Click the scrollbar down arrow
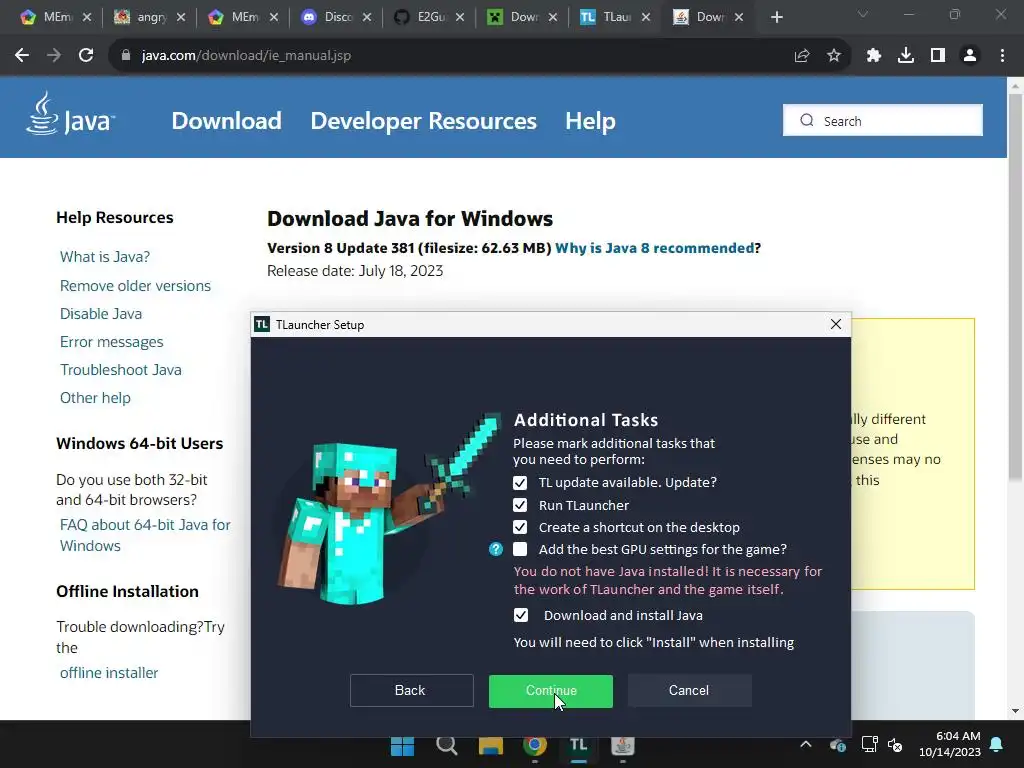The height and width of the screenshot is (768, 1024). coord(1015,711)
